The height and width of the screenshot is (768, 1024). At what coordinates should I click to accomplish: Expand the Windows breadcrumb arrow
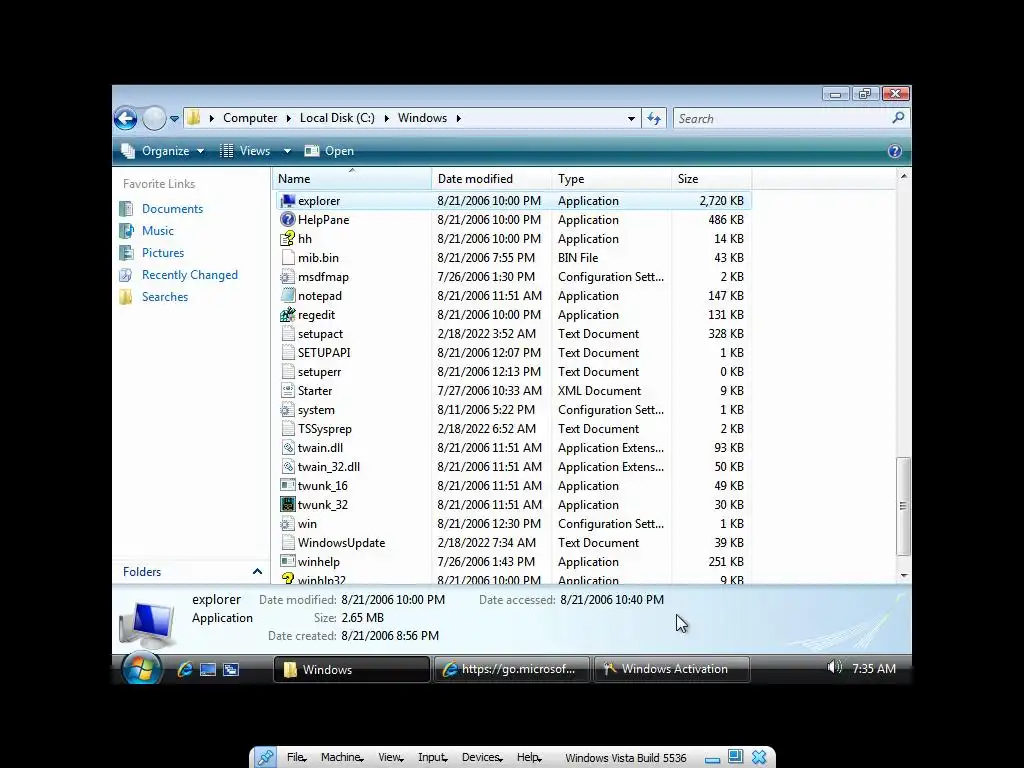coord(458,118)
